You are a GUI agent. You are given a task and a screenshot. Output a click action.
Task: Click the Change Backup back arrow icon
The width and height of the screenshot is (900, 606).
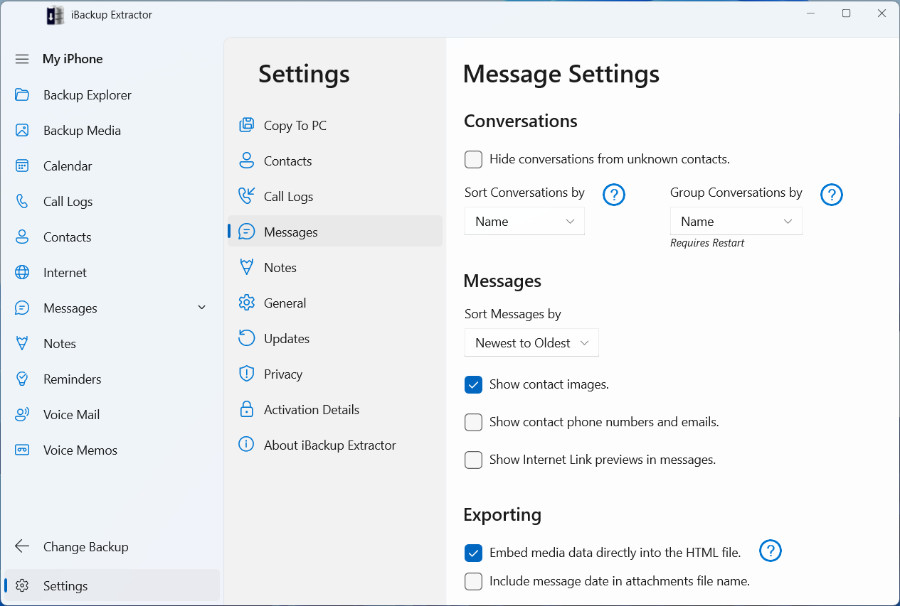pos(22,546)
